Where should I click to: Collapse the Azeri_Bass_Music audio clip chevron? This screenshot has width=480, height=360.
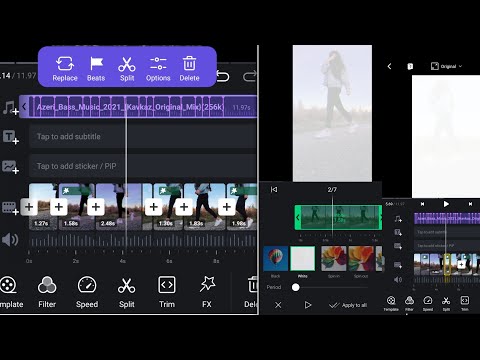pos(24,107)
